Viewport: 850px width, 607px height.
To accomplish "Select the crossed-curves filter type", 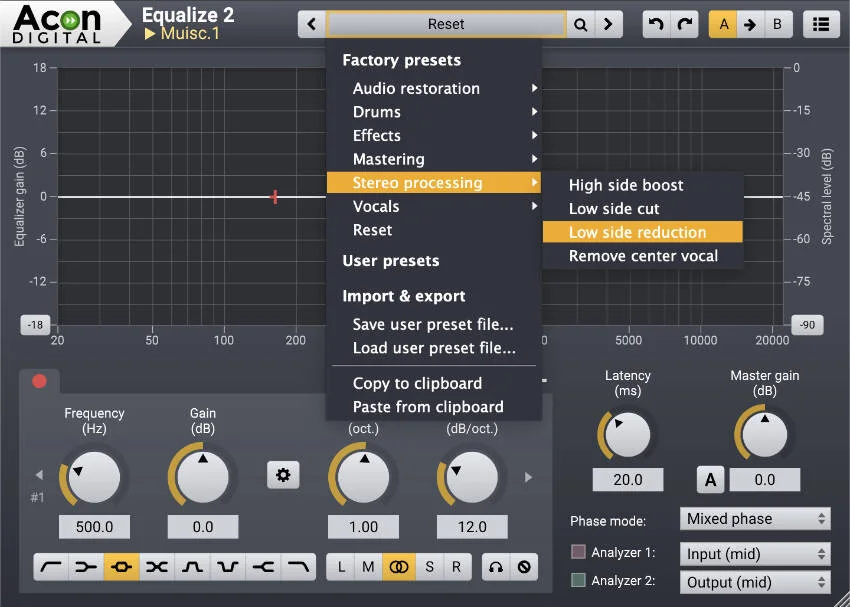I will tap(157, 567).
